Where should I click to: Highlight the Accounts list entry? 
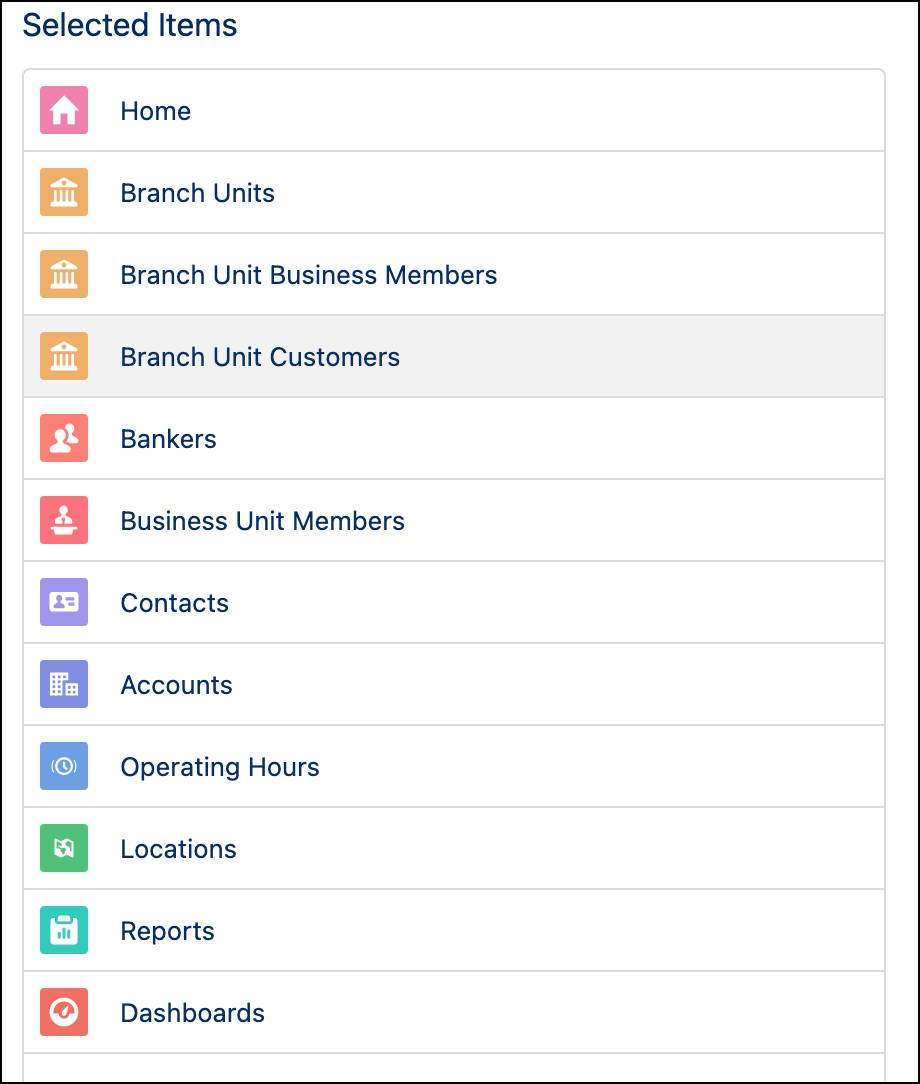coord(176,685)
